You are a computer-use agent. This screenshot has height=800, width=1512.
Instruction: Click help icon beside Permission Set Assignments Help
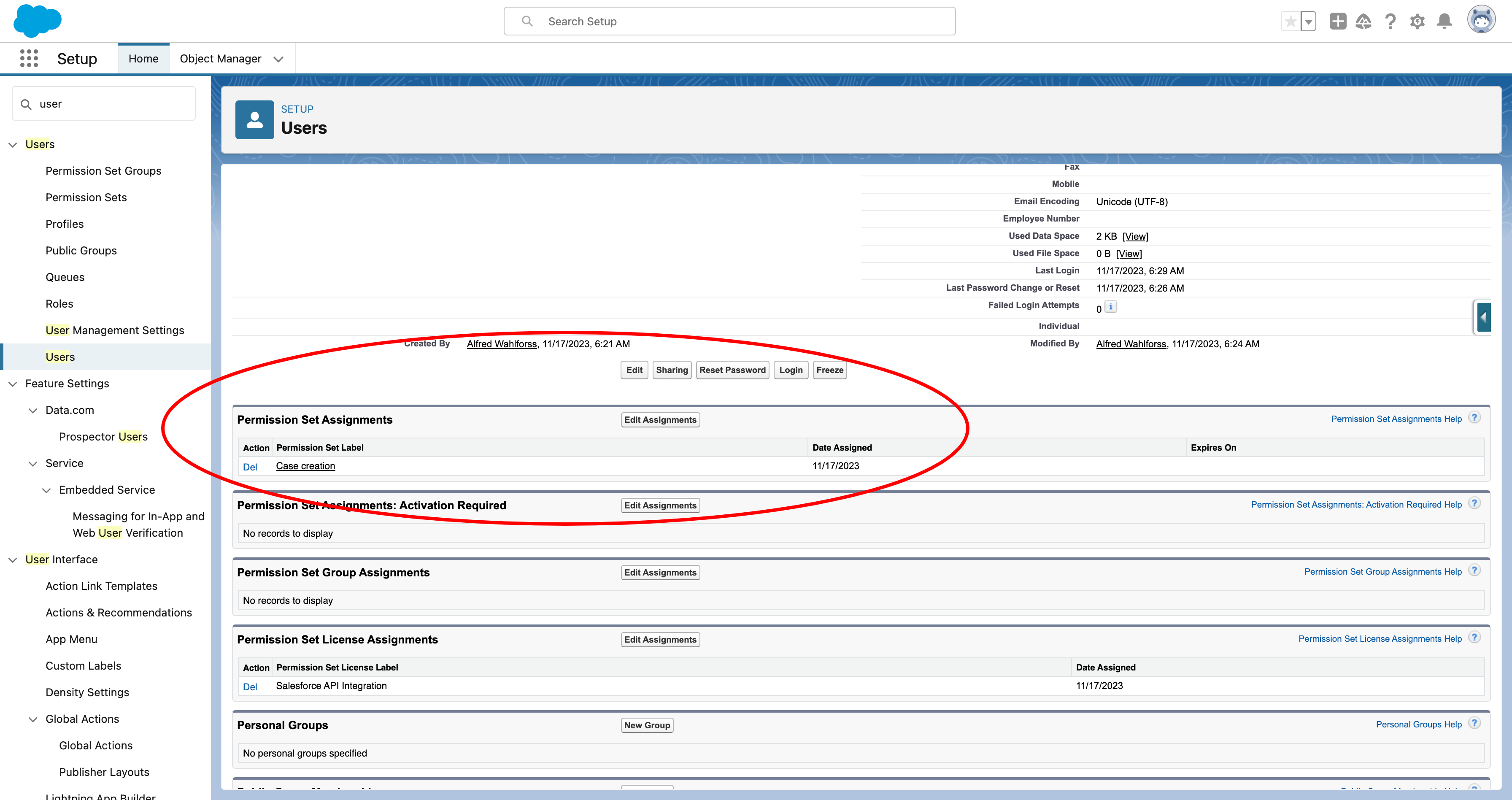point(1474,418)
